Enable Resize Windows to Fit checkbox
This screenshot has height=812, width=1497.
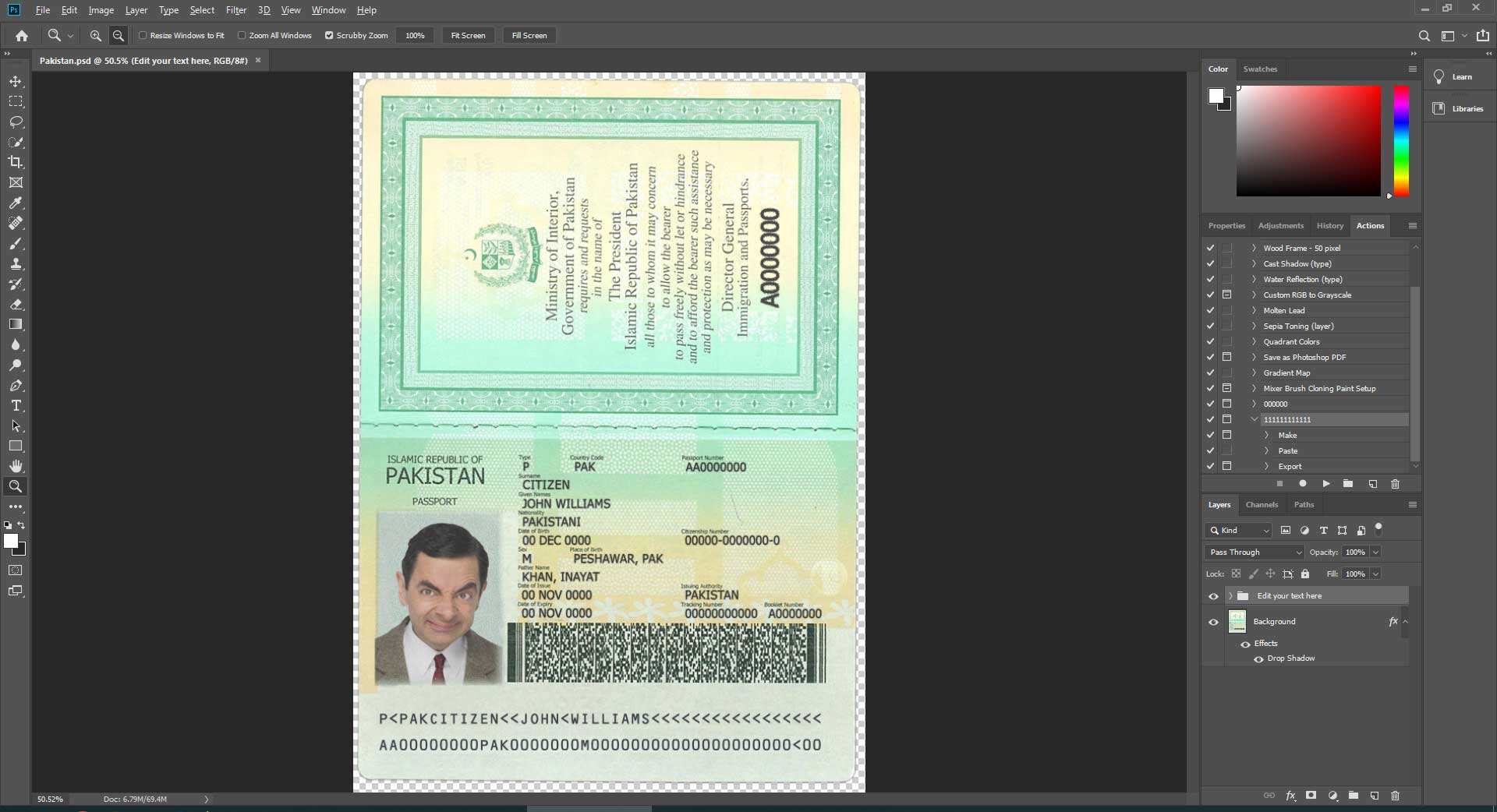(x=143, y=36)
